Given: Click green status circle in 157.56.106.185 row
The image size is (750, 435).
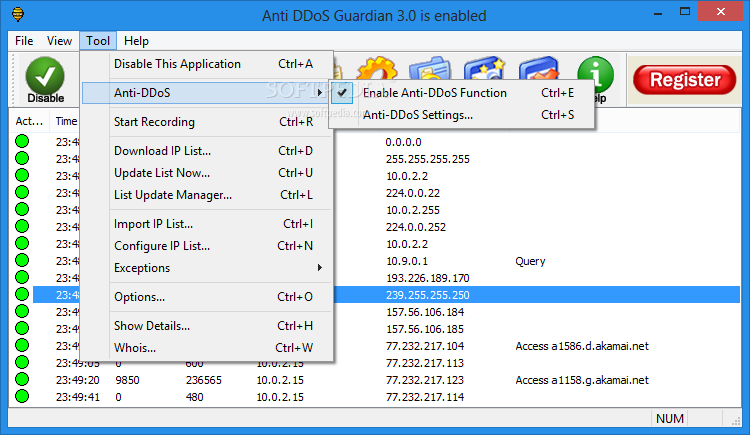Looking at the screenshot, I should (x=22, y=328).
